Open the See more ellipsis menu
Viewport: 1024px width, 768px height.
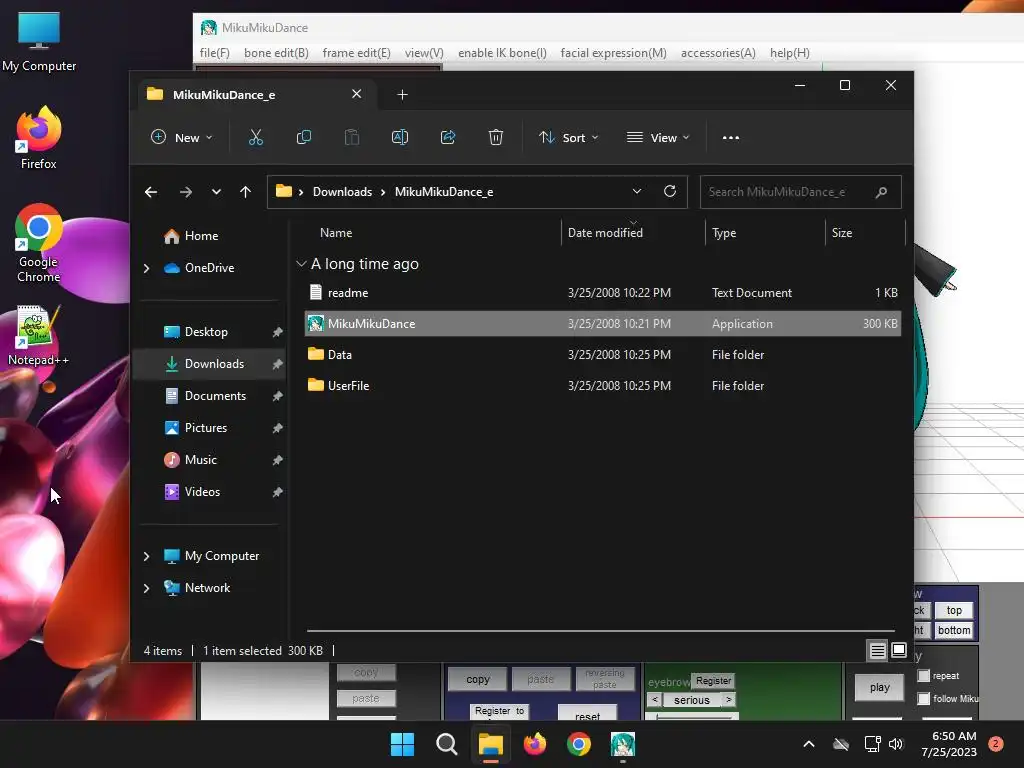point(731,138)
